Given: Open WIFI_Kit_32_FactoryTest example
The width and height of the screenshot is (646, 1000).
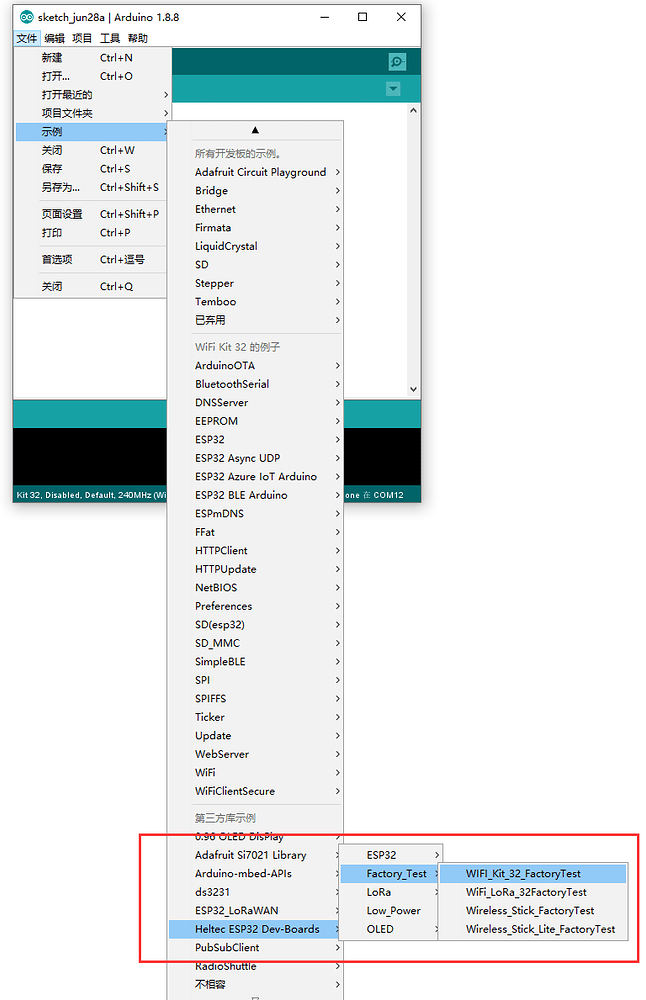Looking at the screenshot, I should (x=523, y=873).
